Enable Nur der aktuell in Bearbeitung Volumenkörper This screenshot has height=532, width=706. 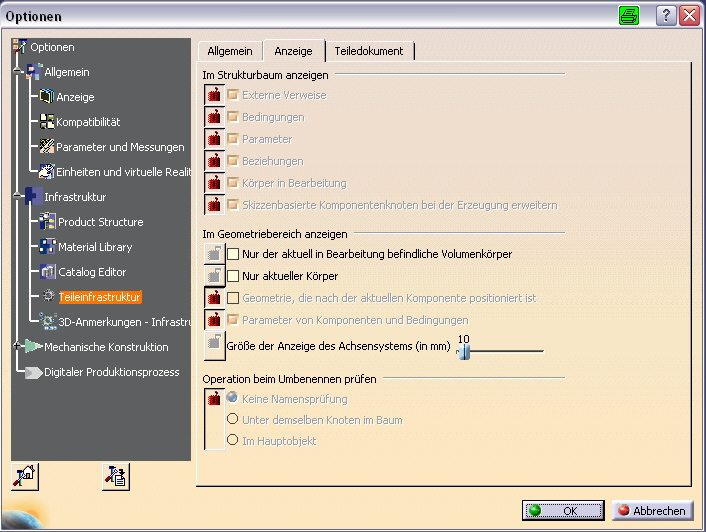(x=233, y=254)
